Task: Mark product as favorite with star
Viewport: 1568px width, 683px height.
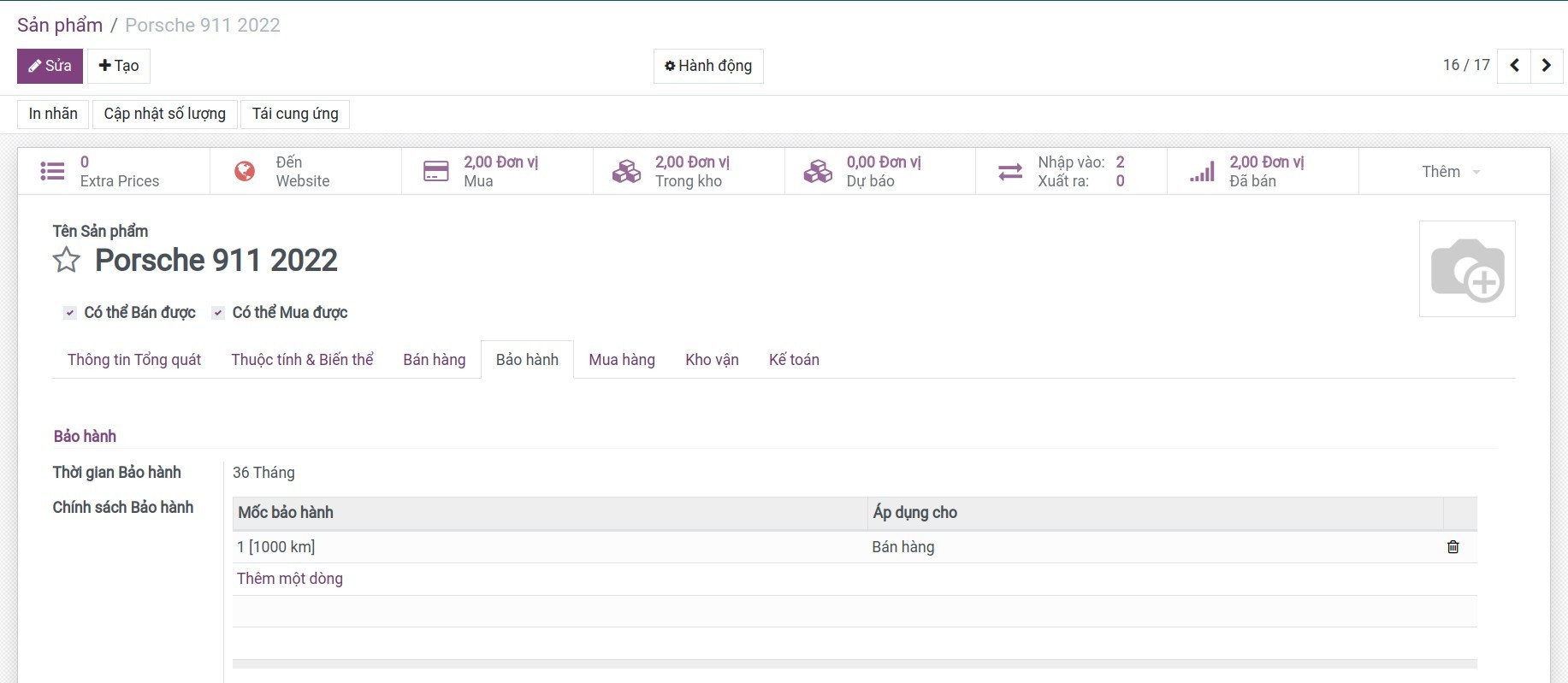Action: click(x=67, y=260)
